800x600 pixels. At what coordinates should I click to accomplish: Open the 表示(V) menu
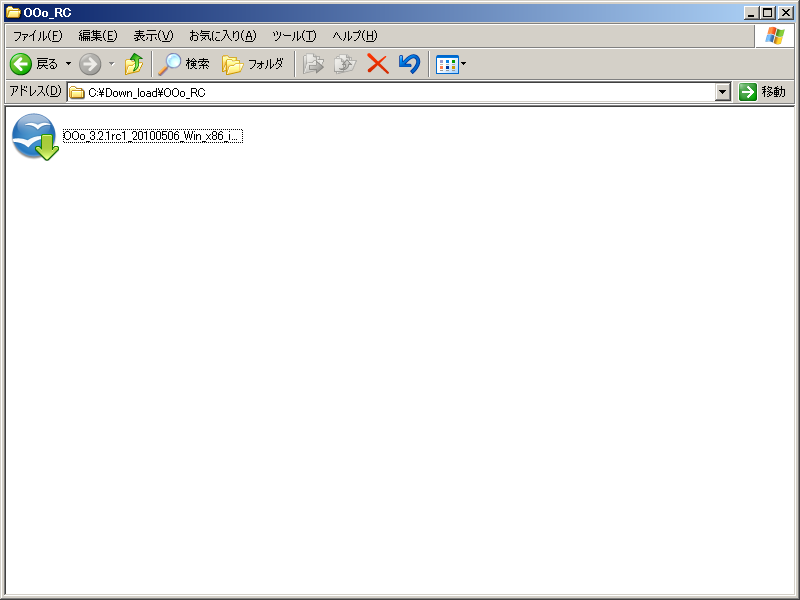[153, 36]
